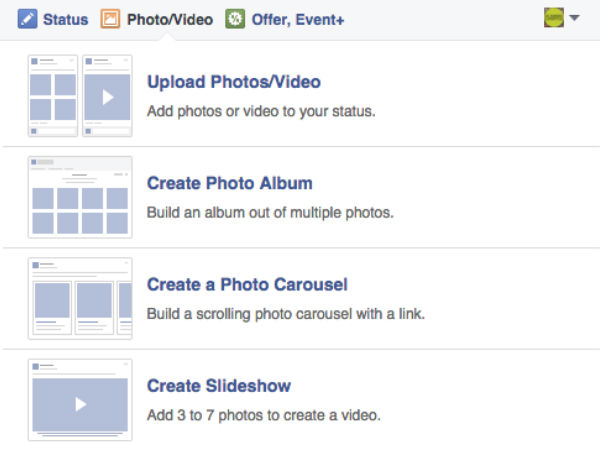Click the orange Photo/Video picture icon
The image size is (600, 450).
click(111, 19)
